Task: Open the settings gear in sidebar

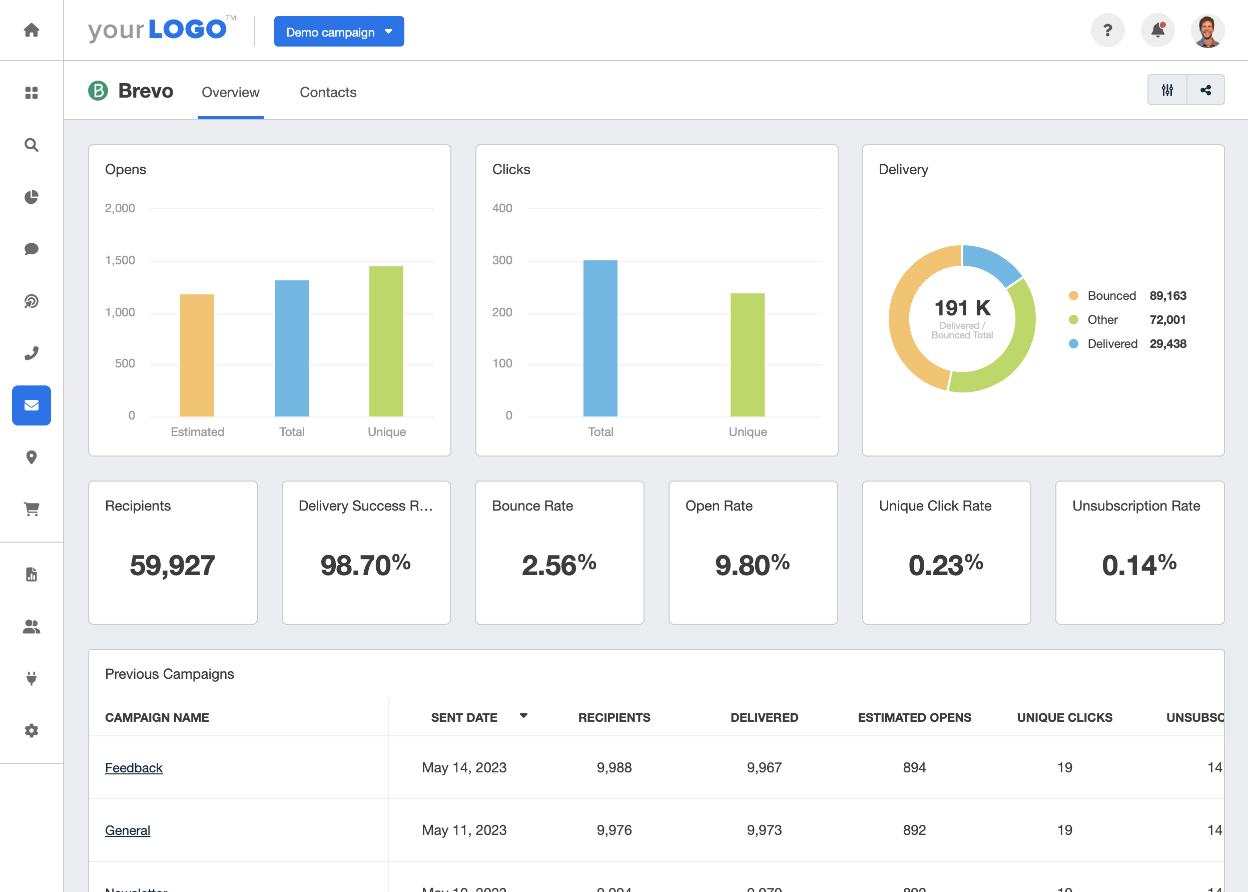Action: (x=31, y=731)
